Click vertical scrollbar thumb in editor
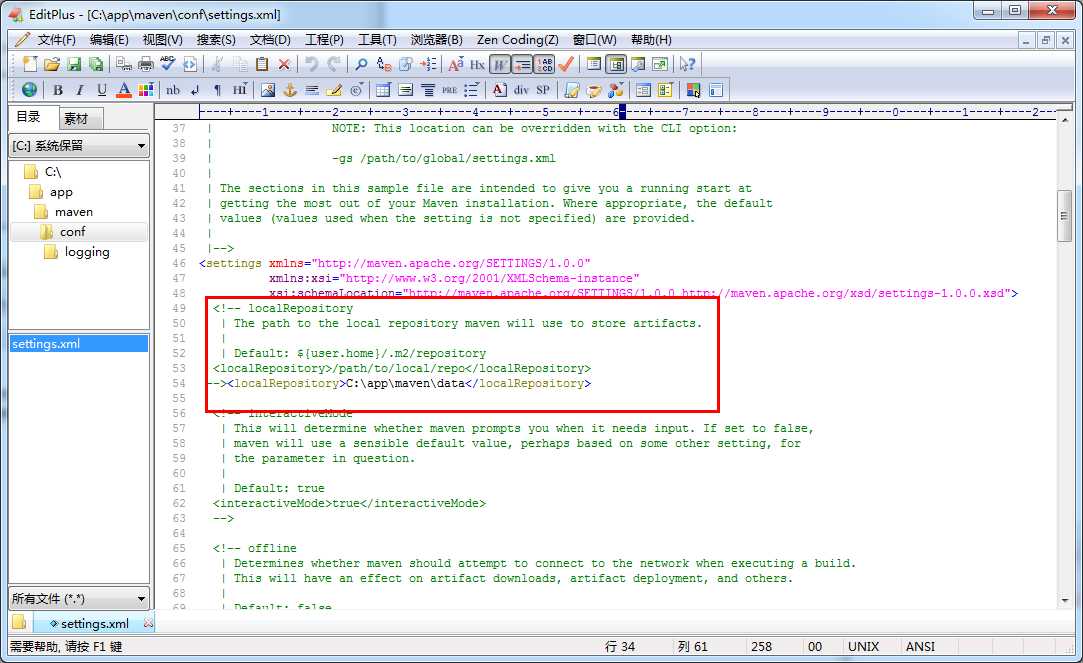 (x=1064, y=216)
